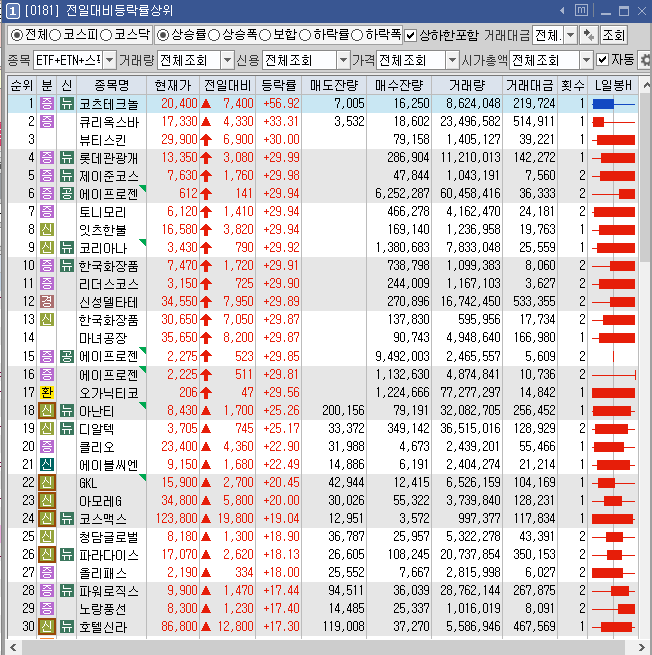652x655 pixels.
Task: Select the 상승폭 radio button
Action: pyautogui.click(x=214, y=35)
